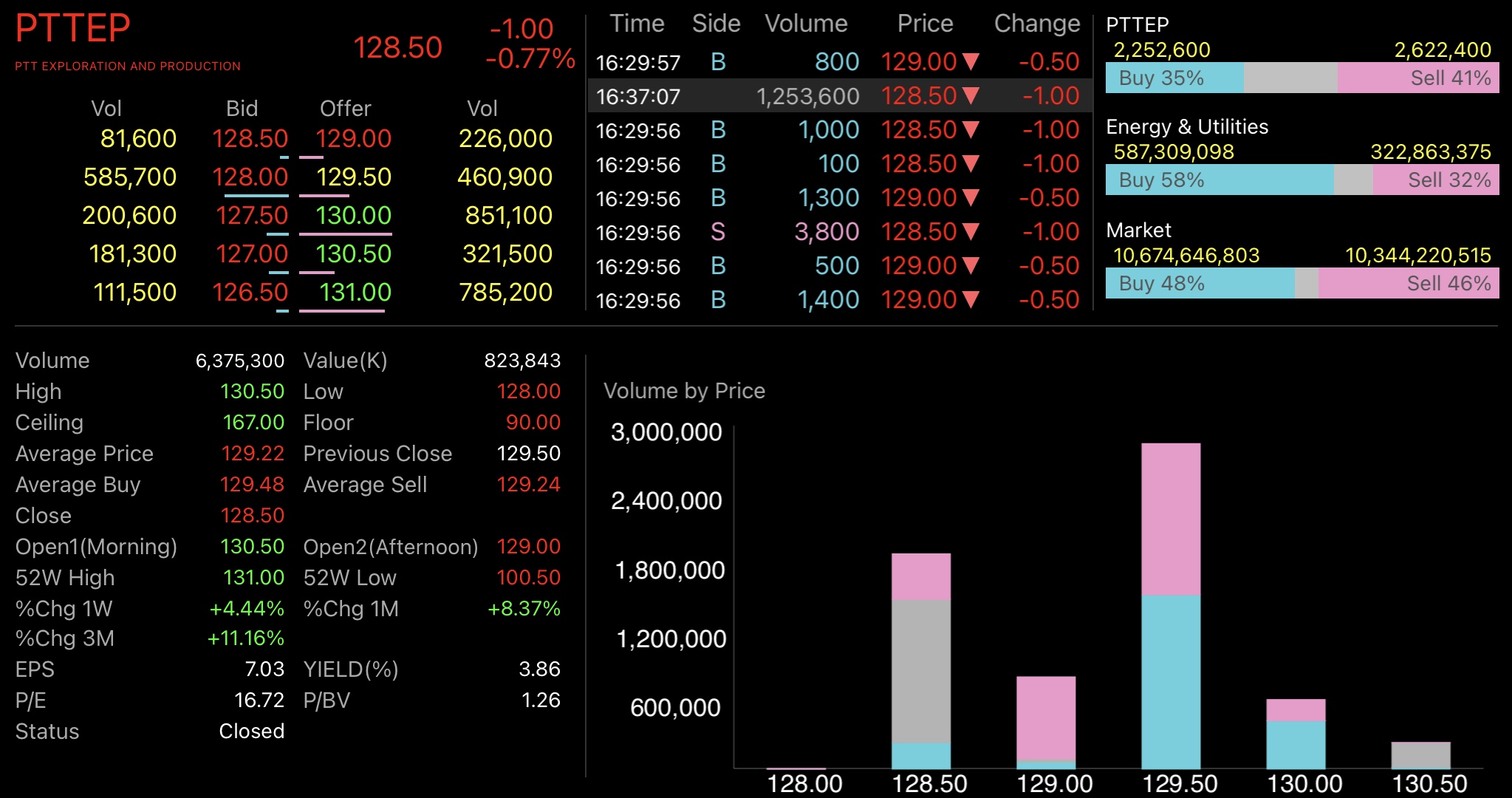The image size is (1512, 798).
Task: Click the 52W Low value 100.50
Action: (x=528, y=578)
